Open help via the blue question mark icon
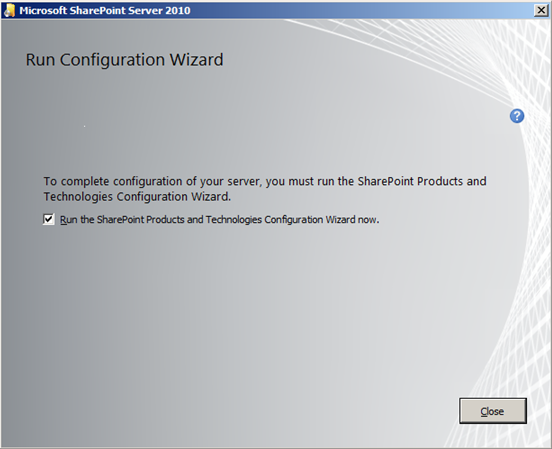This screenshot has height=449, width=552. pyautogui.click(x=517, y=116)
